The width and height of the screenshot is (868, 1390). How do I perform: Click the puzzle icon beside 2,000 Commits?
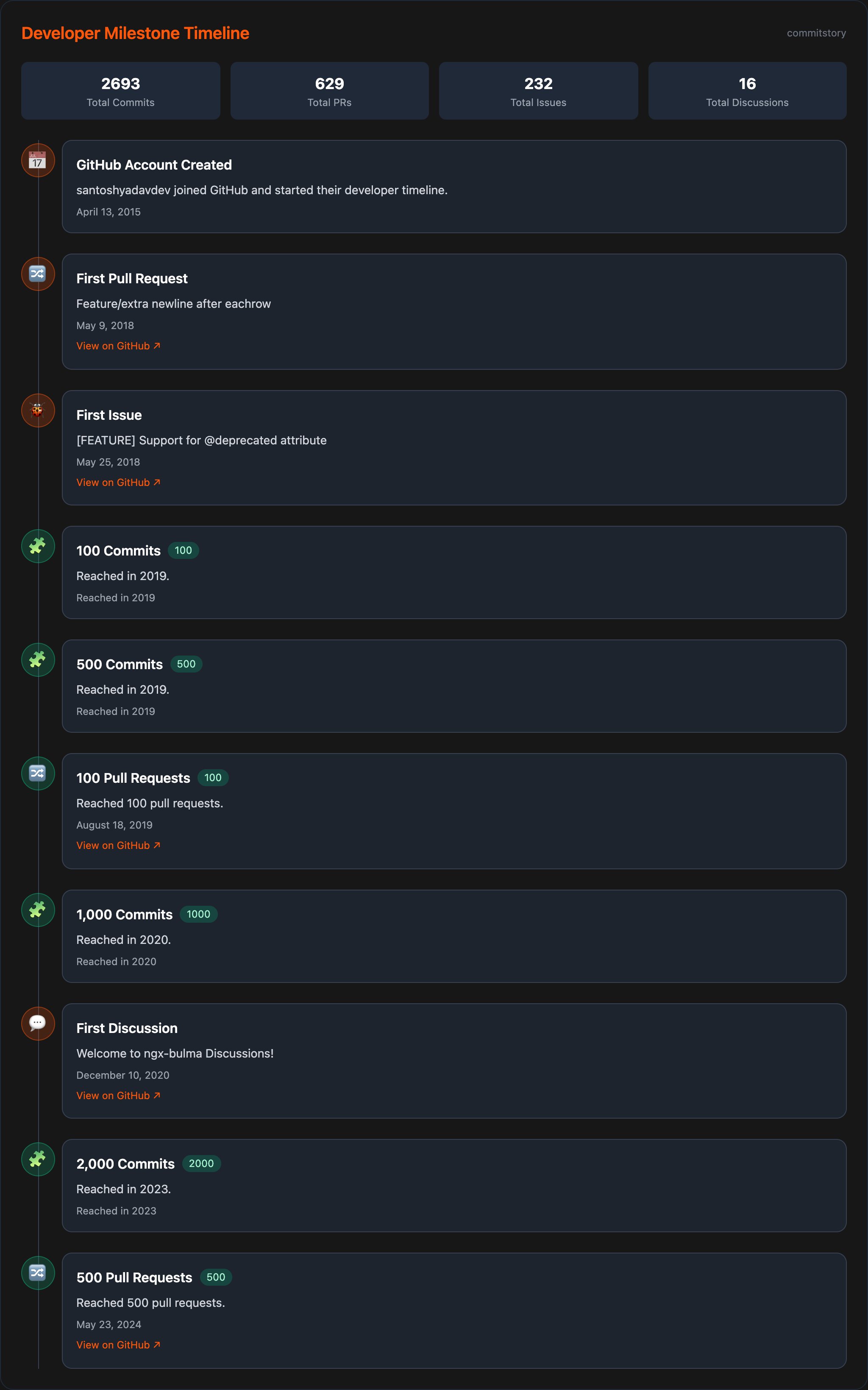[x=38, y=1159]
